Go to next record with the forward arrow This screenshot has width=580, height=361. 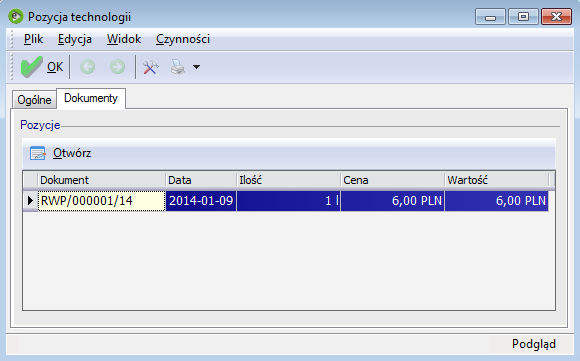click(x=118, y=67)
